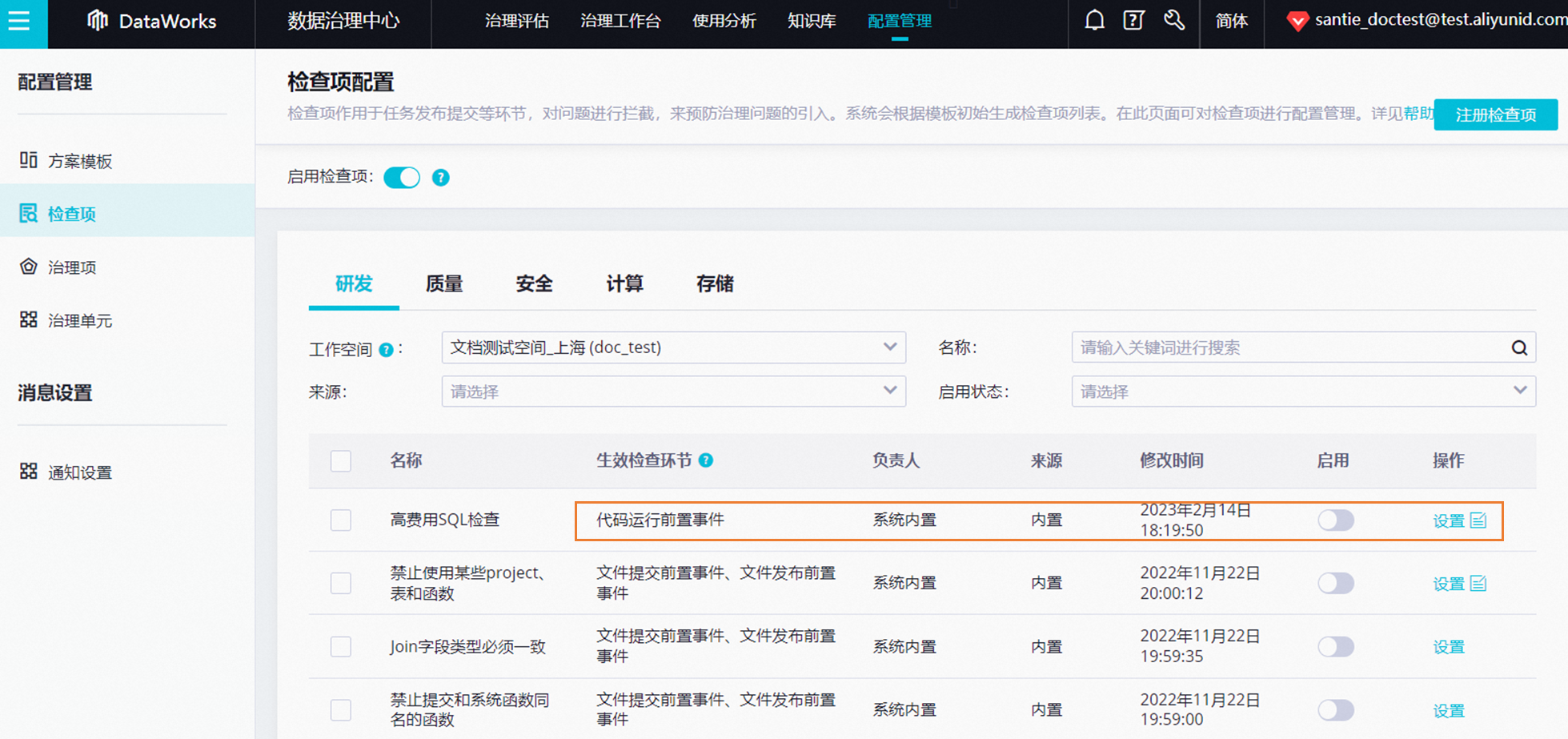Open the notifications bell

pyautogui.click(x=1094, y=20)
